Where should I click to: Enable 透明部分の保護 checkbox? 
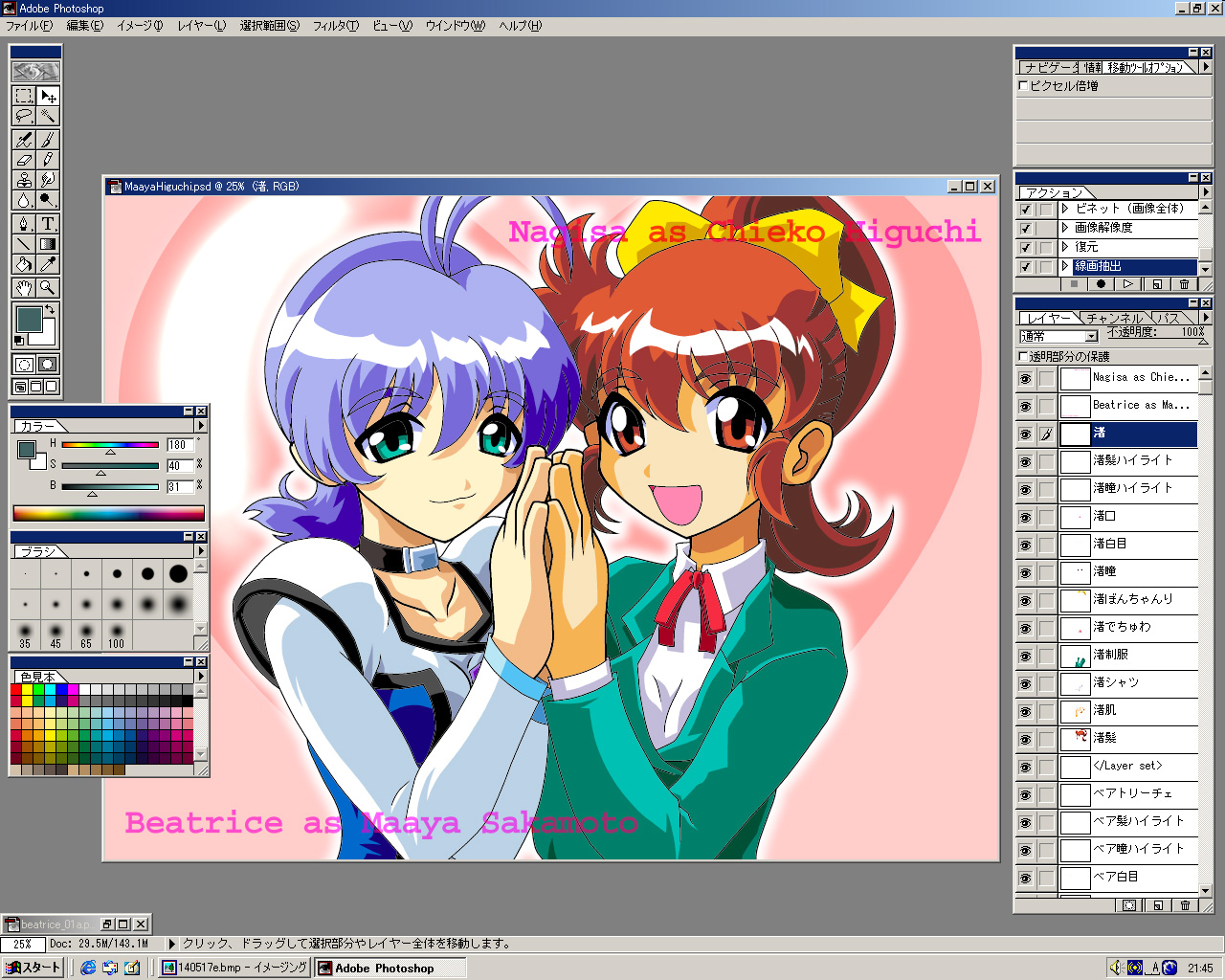click(1023, 357)
